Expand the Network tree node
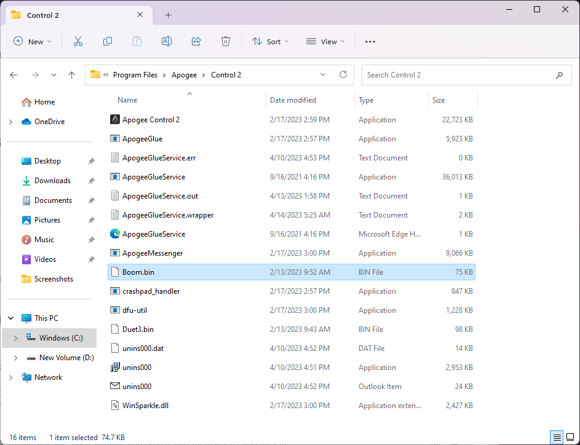 11,377
